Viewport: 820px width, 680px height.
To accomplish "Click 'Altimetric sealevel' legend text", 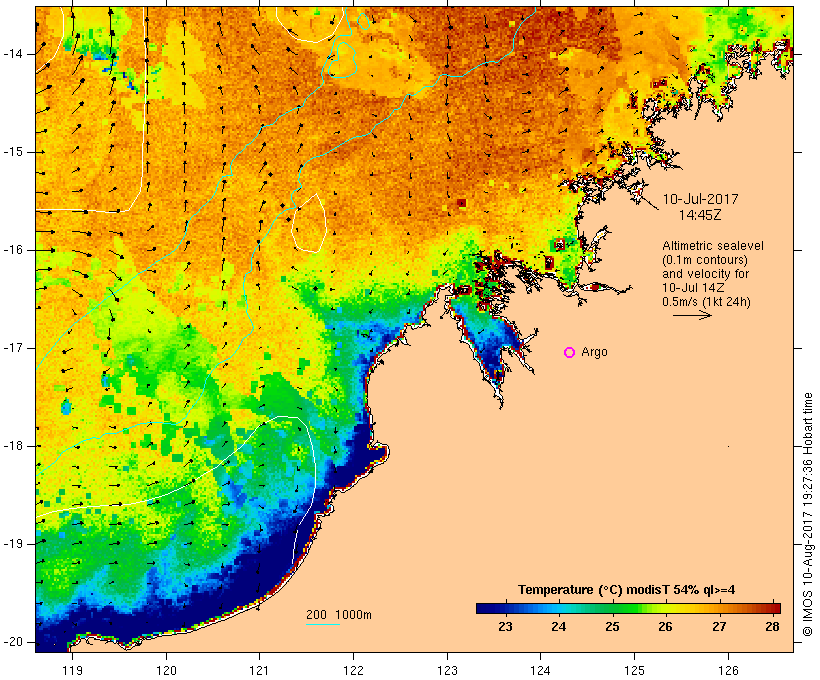I will 713,246.
